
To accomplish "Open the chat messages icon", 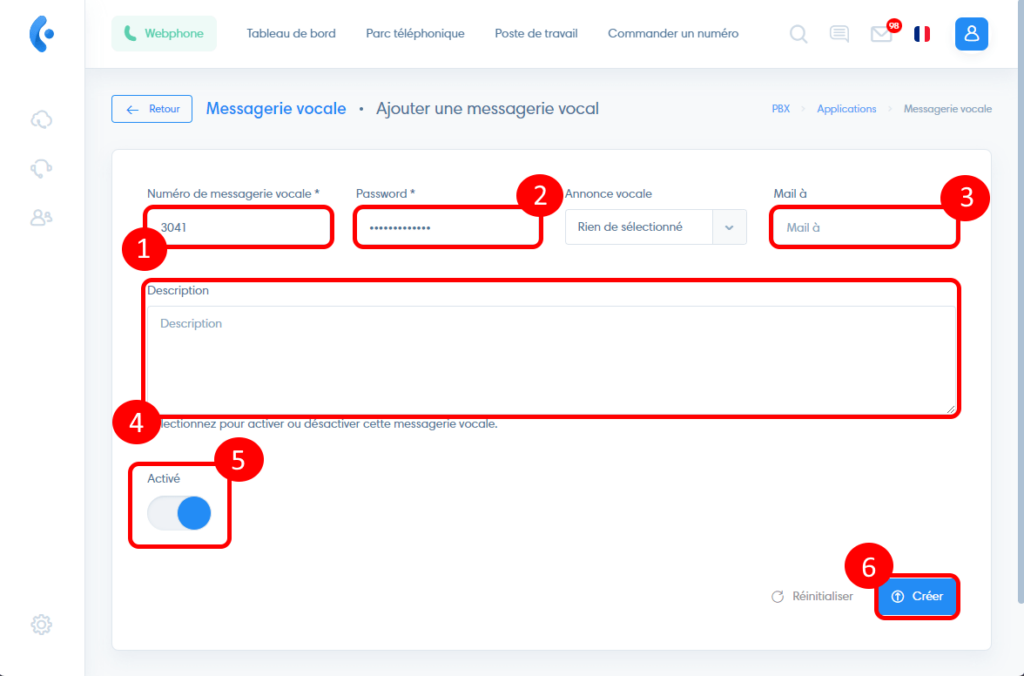I will [839, 34].
